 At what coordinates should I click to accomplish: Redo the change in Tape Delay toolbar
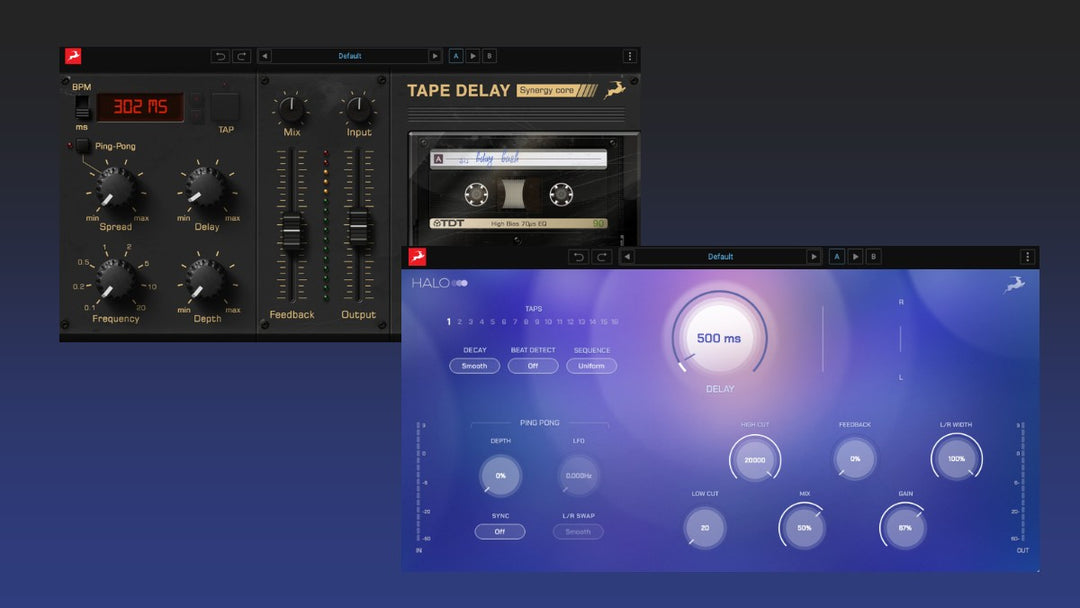[241, 56]
